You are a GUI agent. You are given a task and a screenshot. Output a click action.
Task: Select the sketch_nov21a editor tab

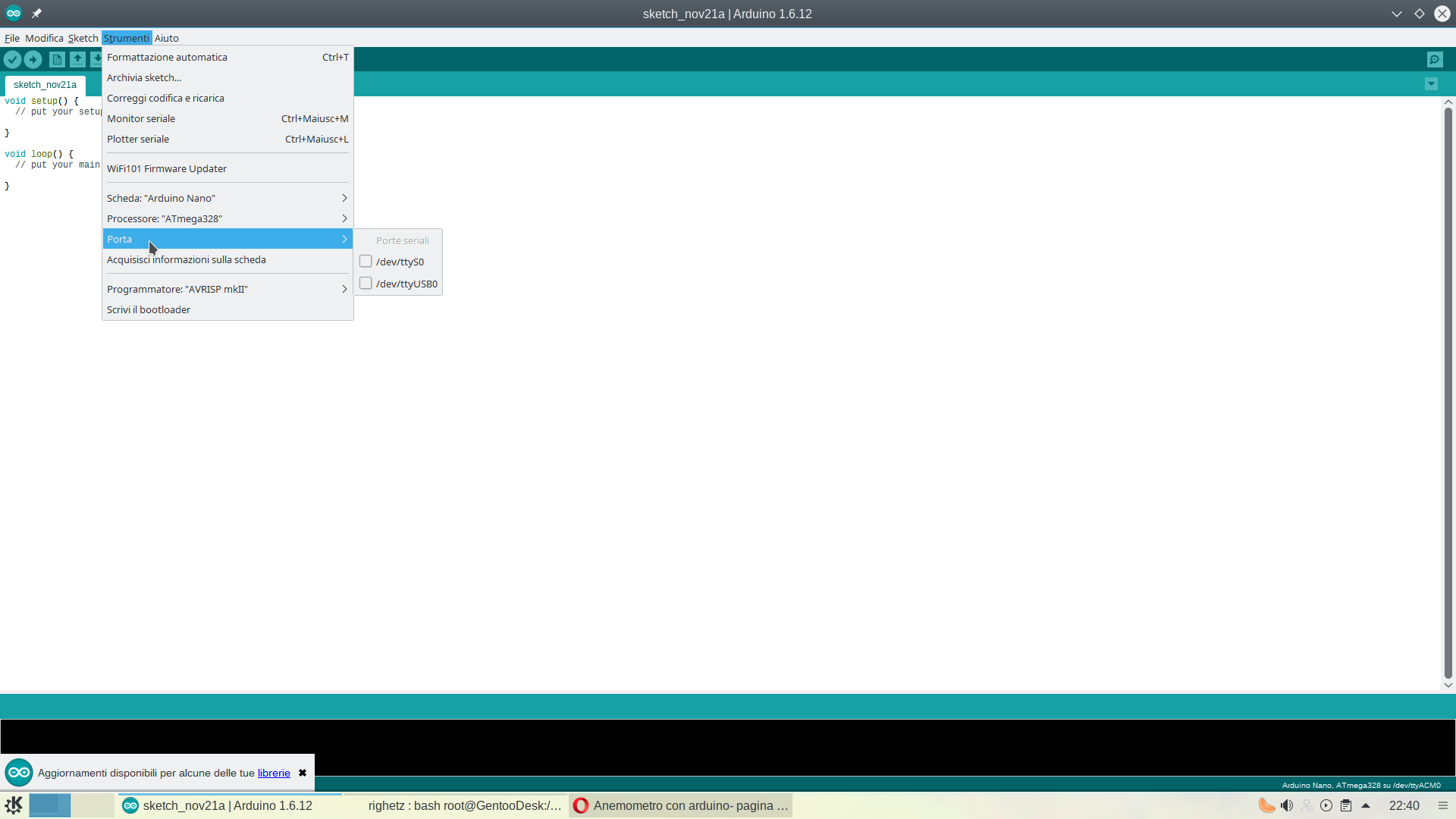[45, 85]
